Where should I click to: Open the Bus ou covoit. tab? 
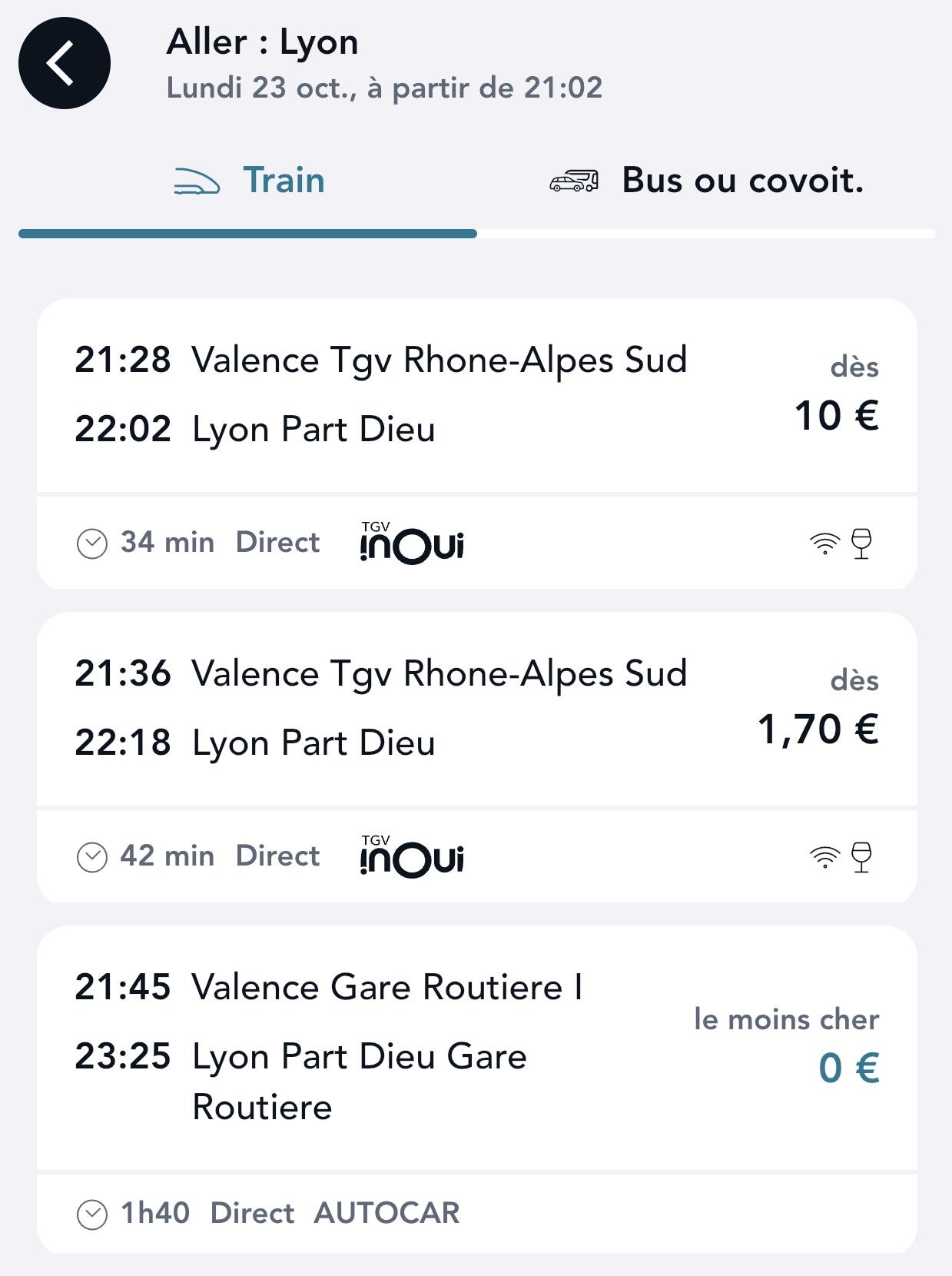[741, 181]
